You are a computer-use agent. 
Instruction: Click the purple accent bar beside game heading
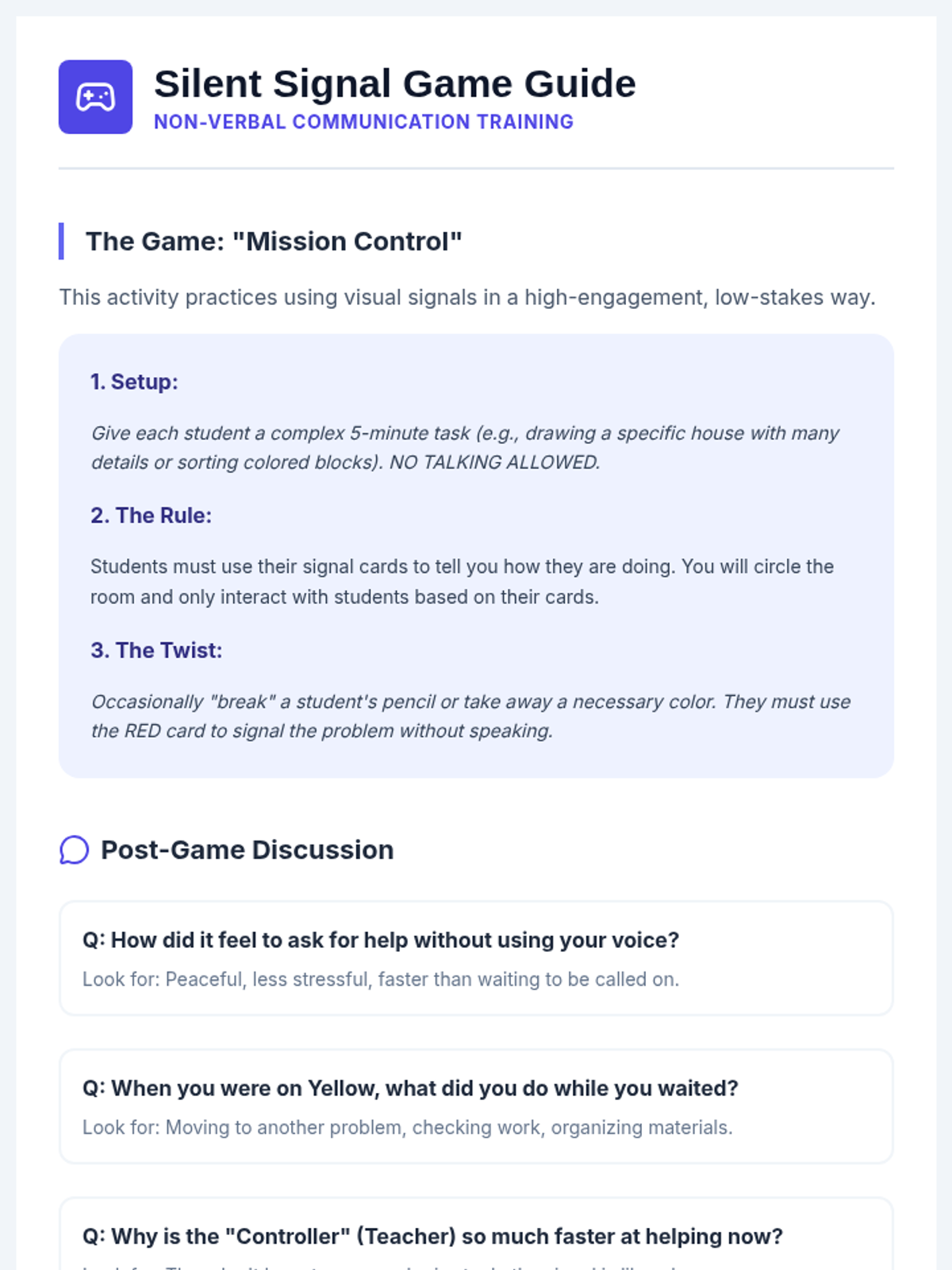61,241
